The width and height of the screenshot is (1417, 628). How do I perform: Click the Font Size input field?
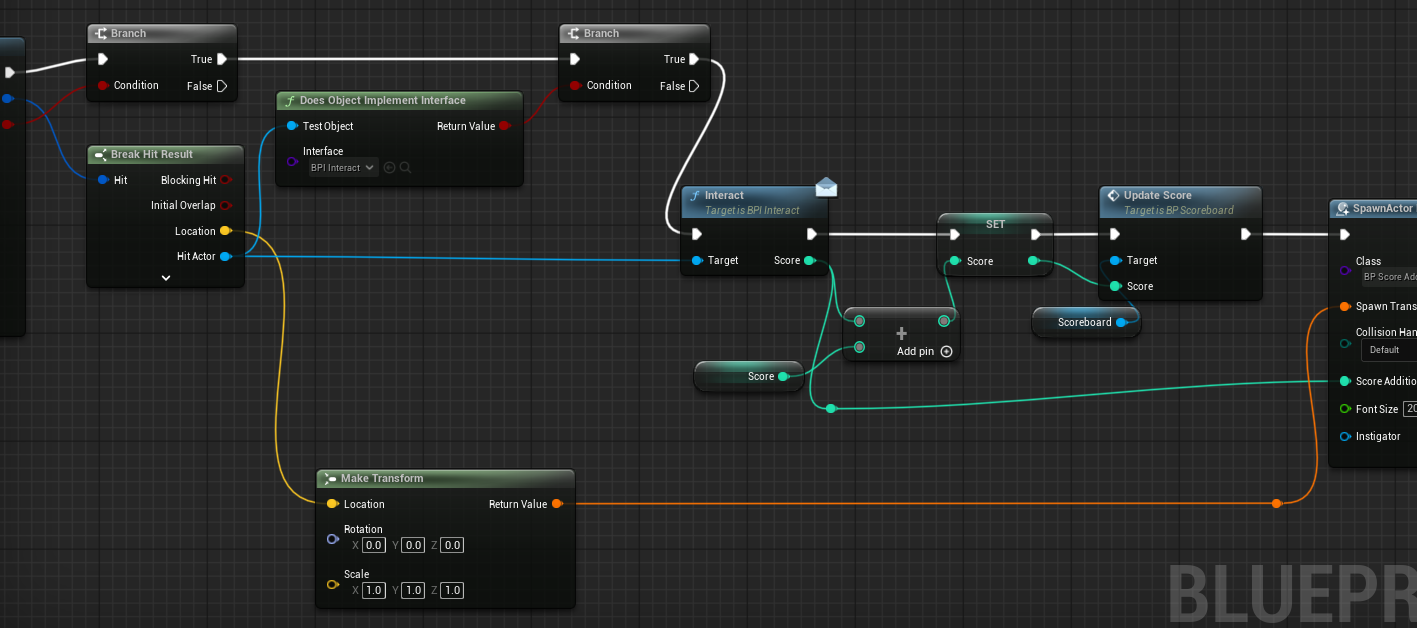[x=1410, y=409]
